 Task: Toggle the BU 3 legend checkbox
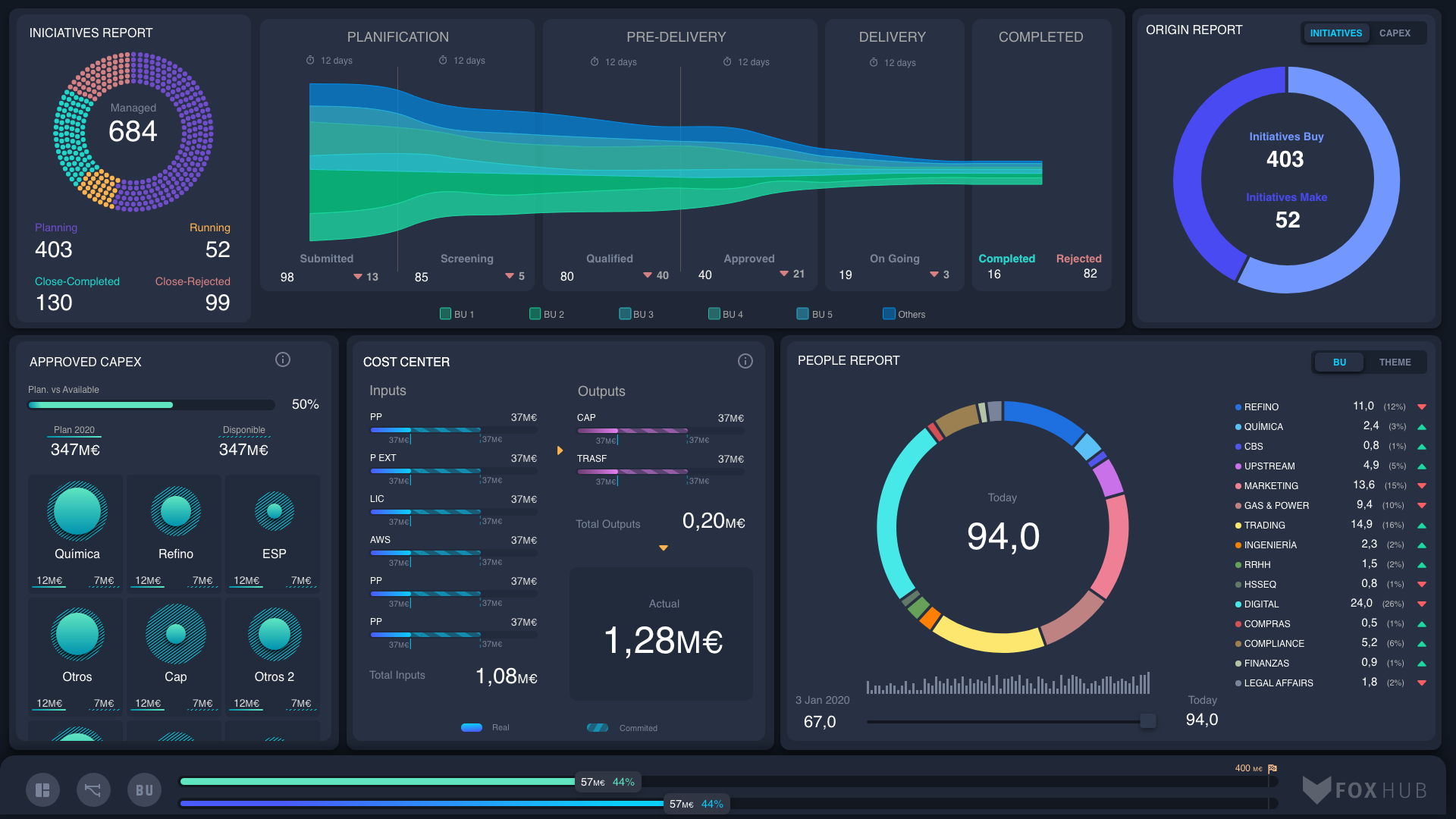[x=625, y=314]
